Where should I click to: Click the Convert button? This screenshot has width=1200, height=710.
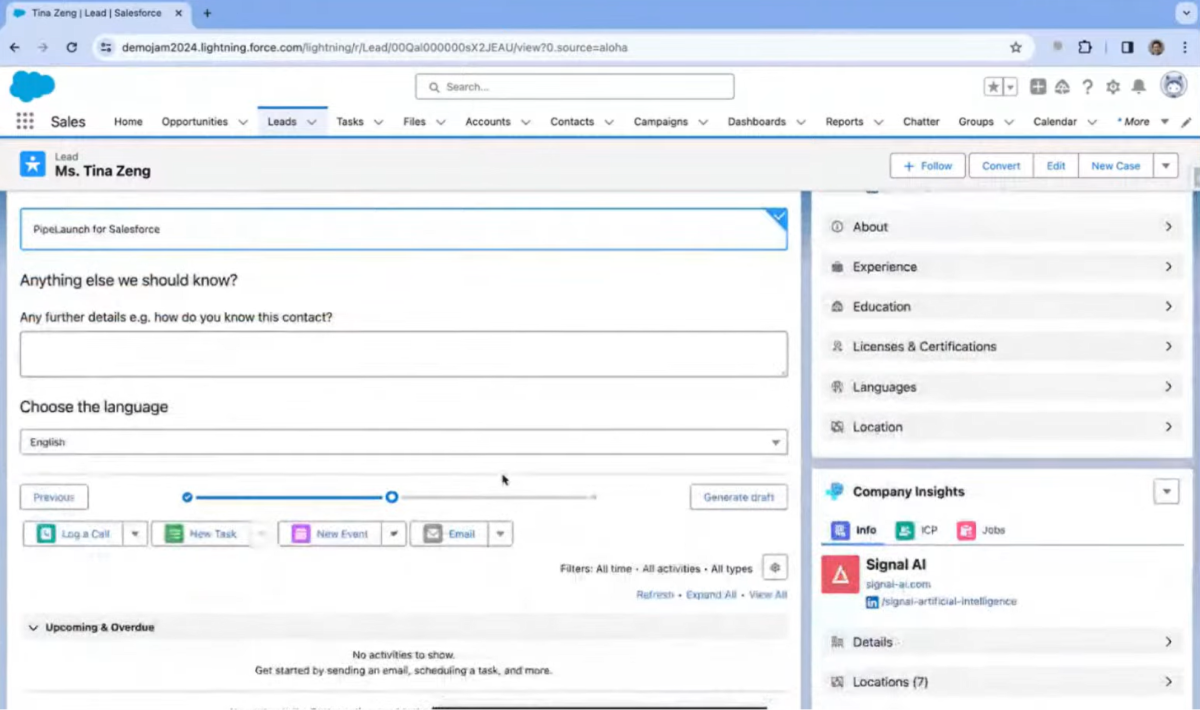click(1001, 166)
